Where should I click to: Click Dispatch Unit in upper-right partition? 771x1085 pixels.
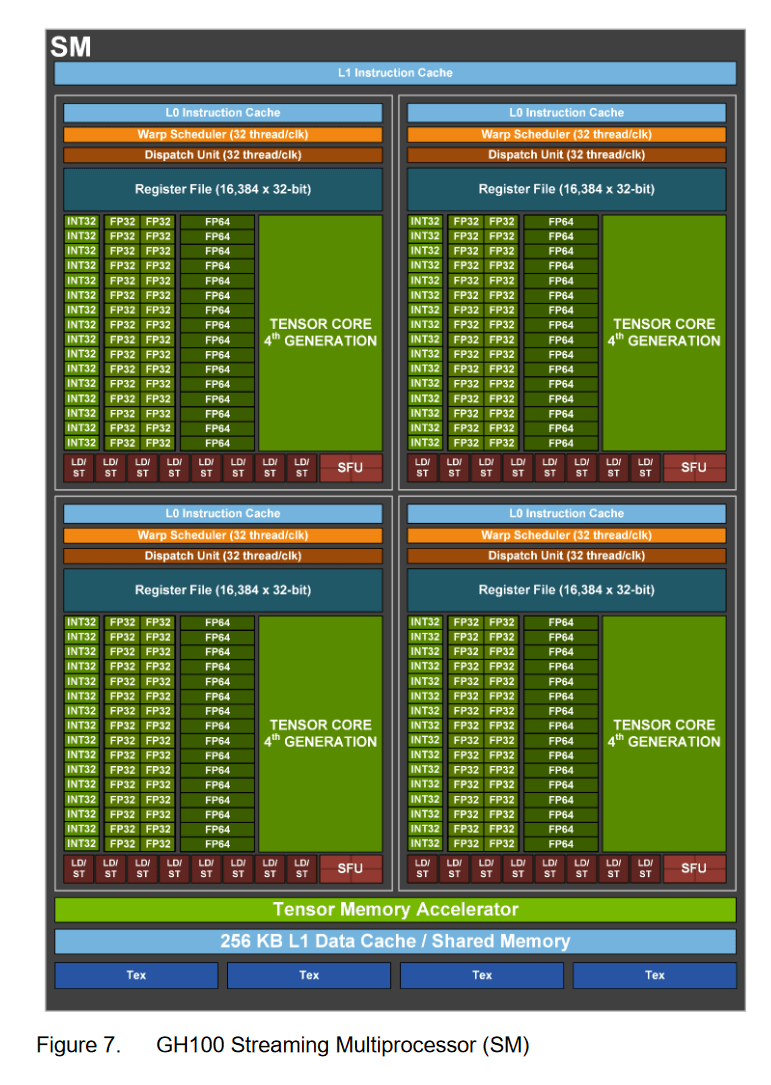click(x=567, y=155)
